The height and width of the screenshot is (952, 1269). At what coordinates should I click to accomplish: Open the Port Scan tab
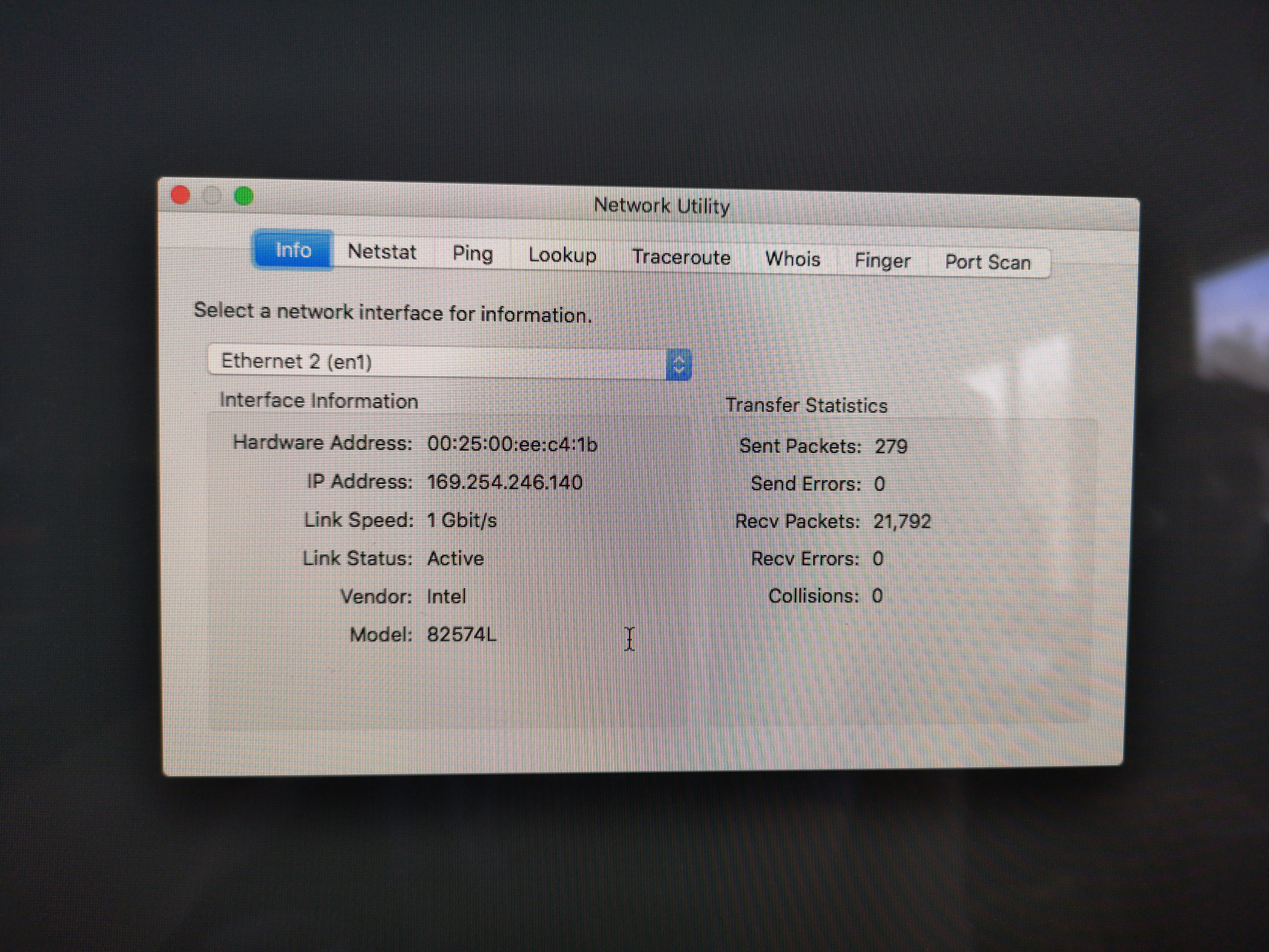(988, 262)
